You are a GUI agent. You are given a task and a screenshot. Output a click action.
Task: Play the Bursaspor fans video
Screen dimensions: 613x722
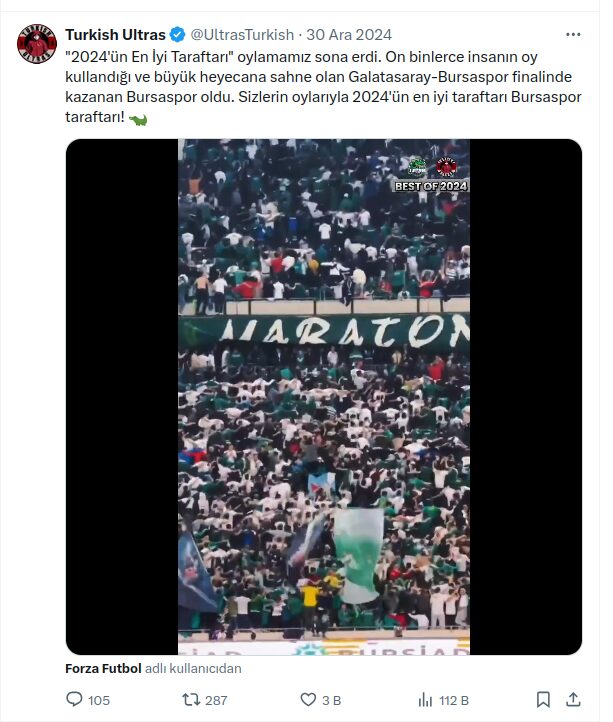(324, 396)
